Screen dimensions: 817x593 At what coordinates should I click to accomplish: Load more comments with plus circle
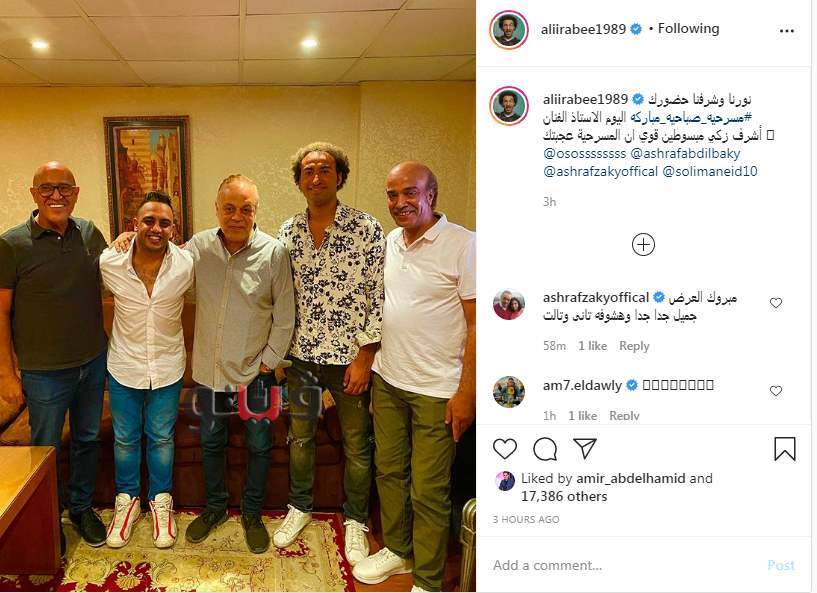643,244
